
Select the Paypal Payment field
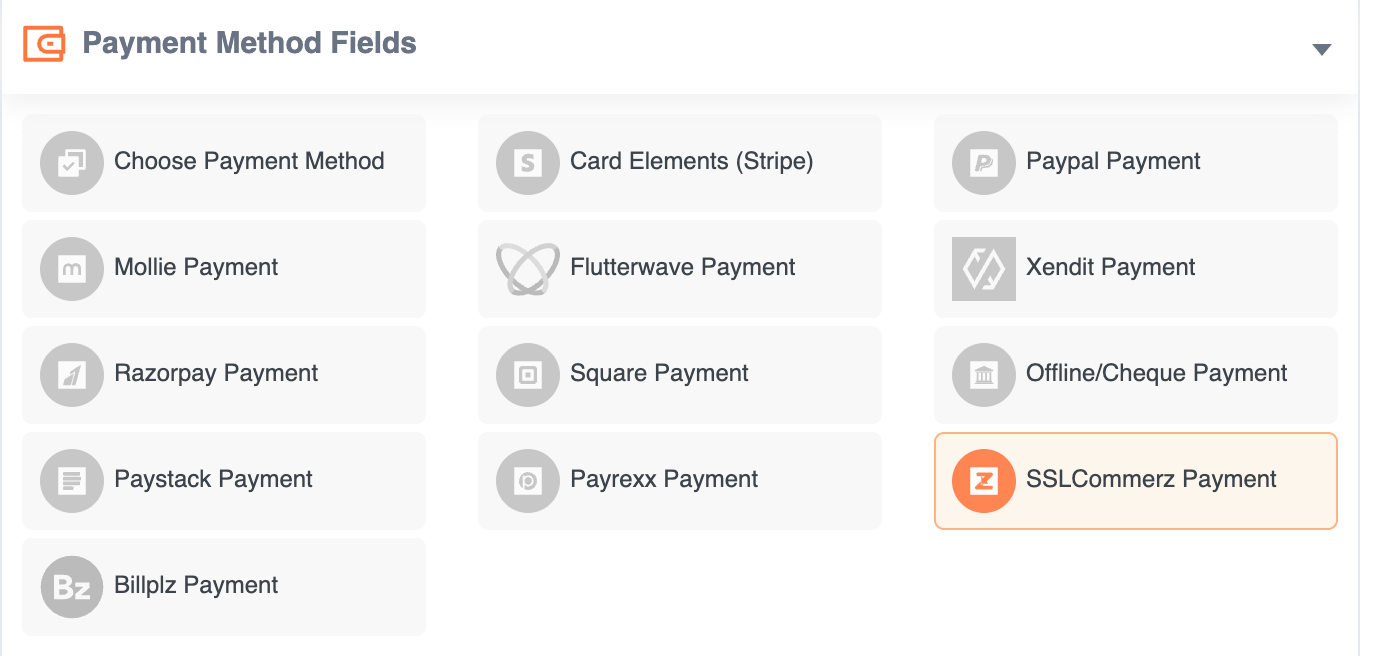point(1135,162)
